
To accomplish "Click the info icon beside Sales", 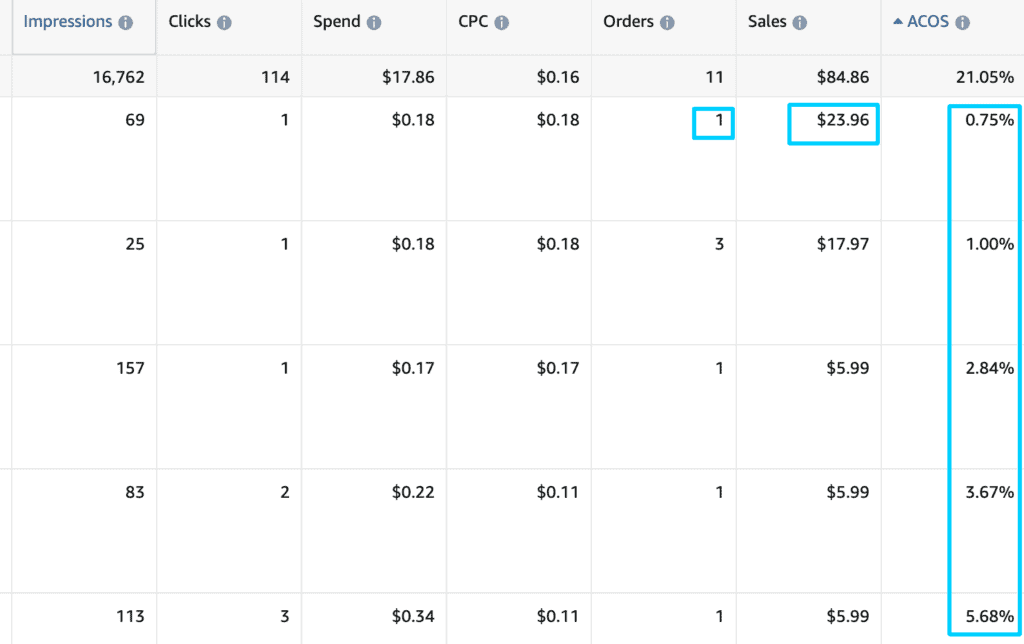I will click(x=799, y=22).
